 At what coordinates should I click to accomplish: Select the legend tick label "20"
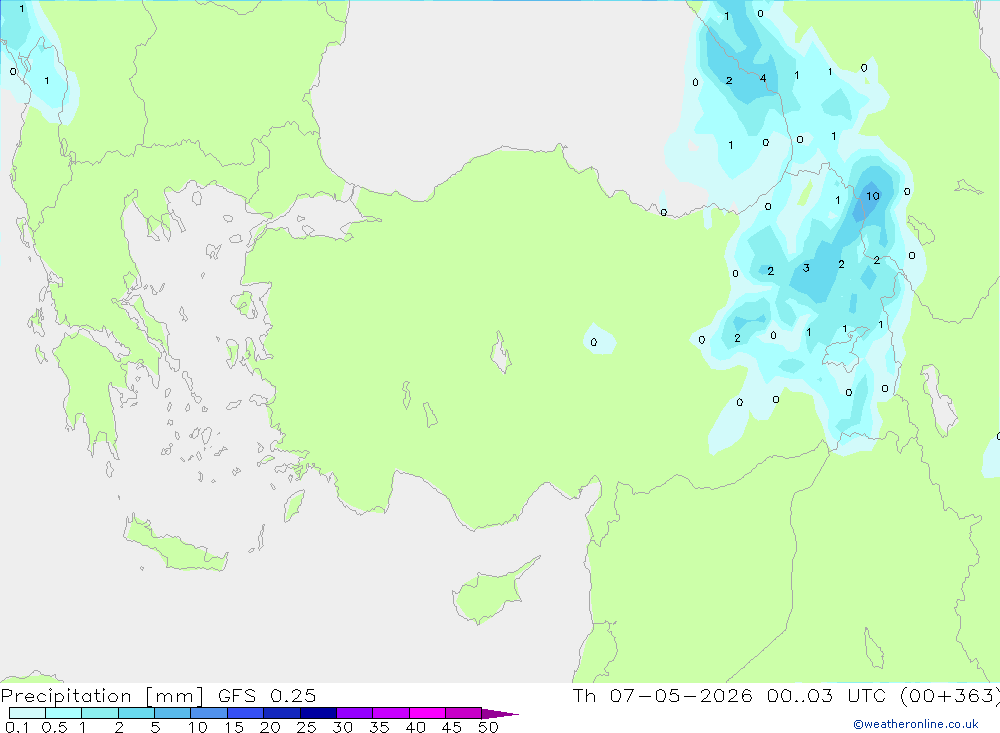270,727
